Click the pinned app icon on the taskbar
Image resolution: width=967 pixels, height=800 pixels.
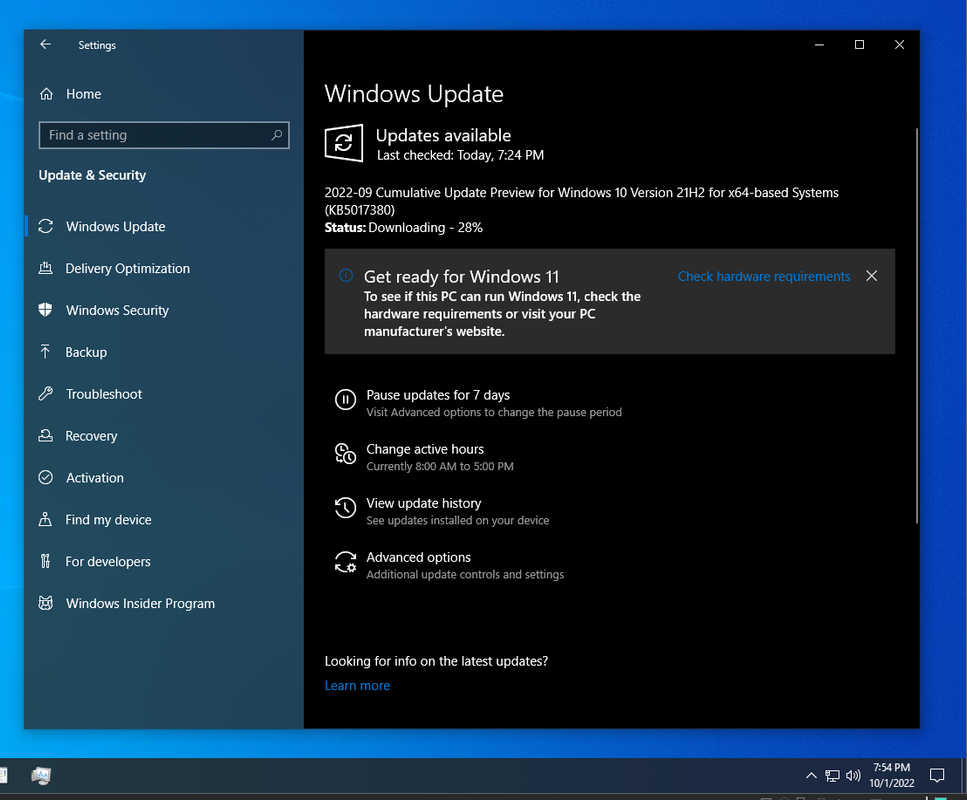[x=41, y=776]
